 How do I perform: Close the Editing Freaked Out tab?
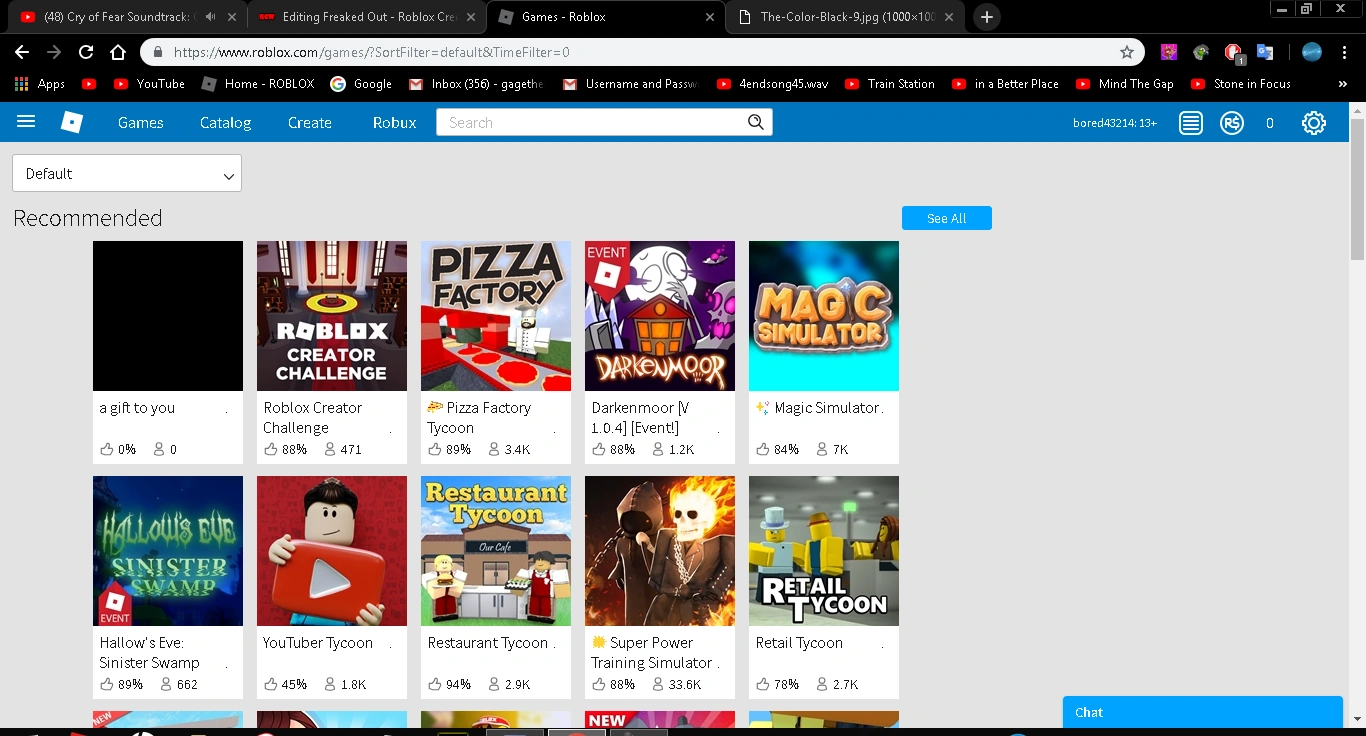[x=473, y=17]
